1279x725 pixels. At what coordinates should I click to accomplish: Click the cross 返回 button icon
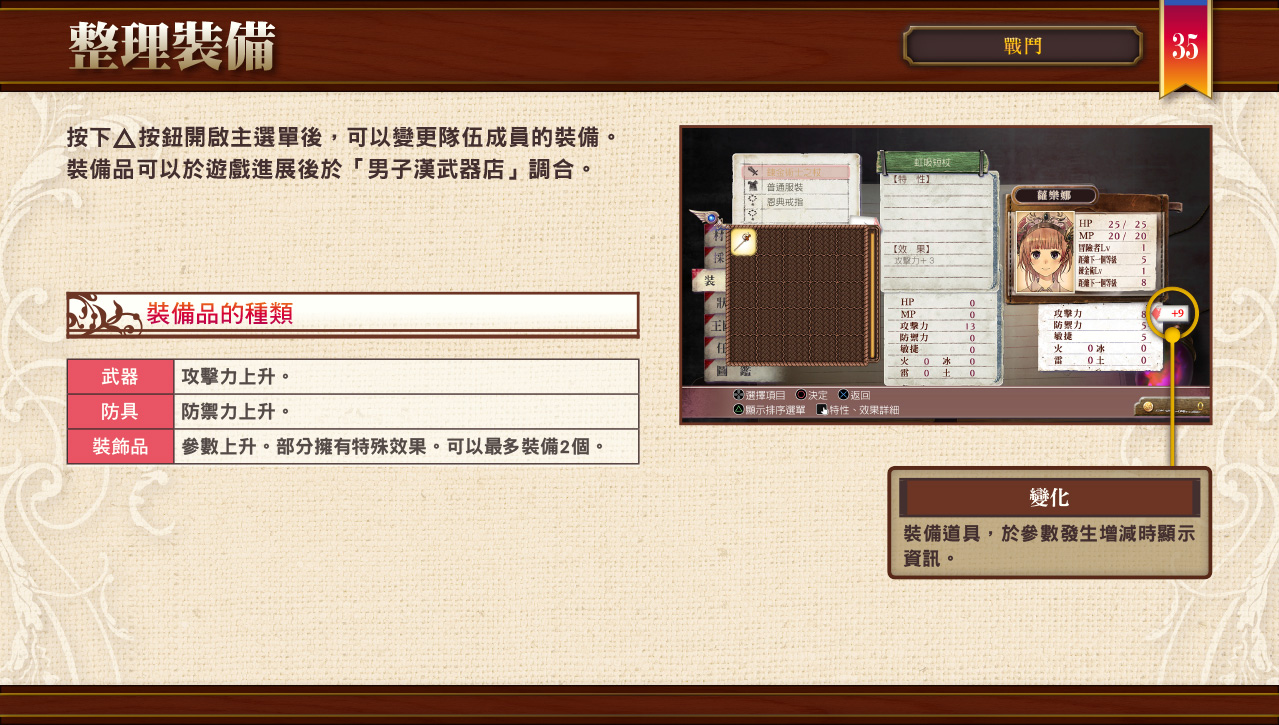coord(843,395)
